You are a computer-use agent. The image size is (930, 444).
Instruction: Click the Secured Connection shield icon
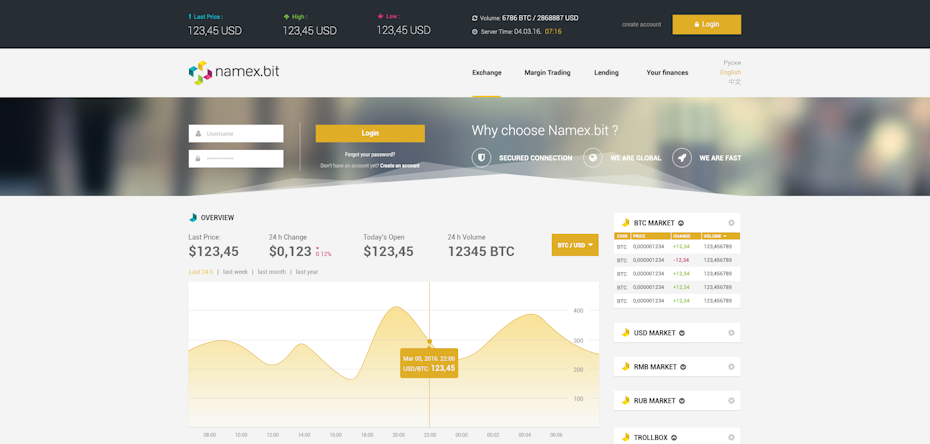click(481, 158)
